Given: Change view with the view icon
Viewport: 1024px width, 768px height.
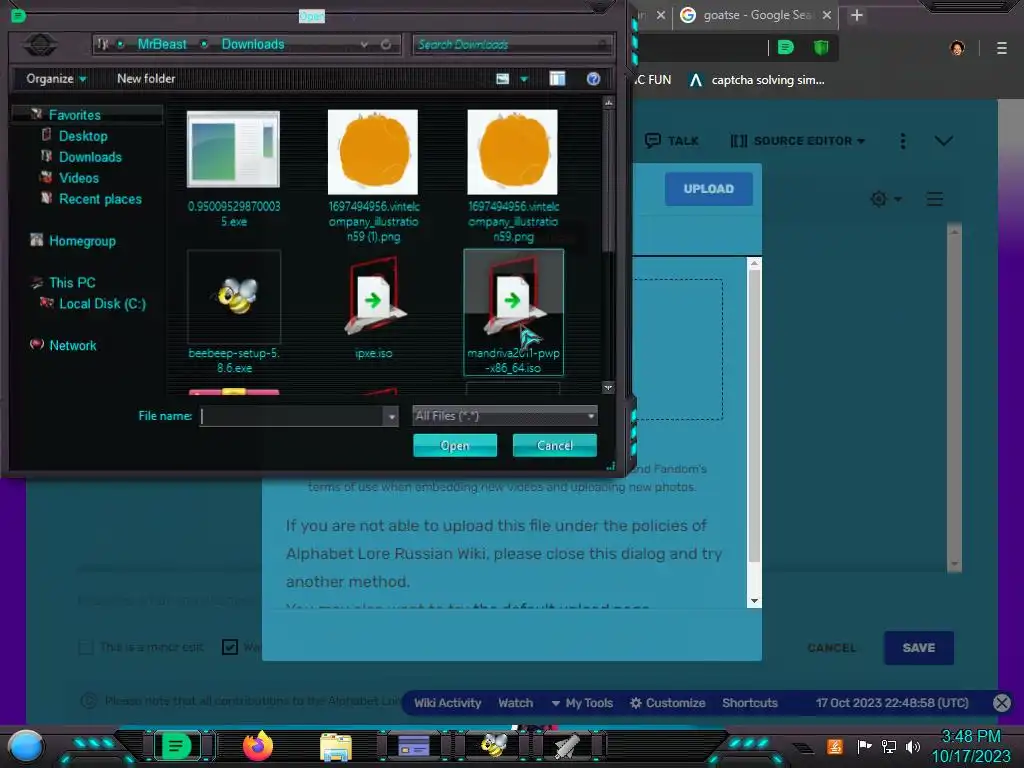Looking at the screenshot, I should 502,78.
